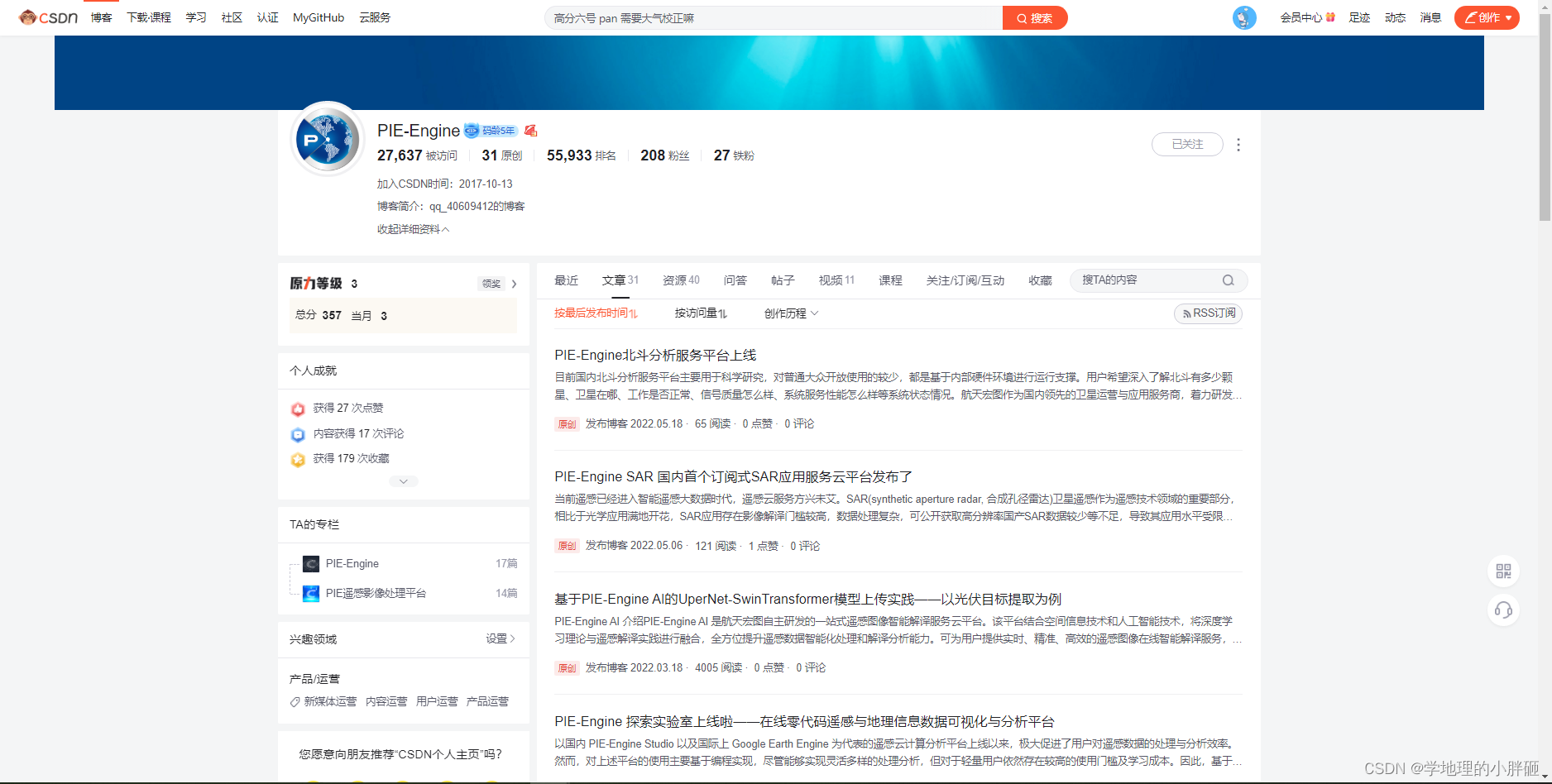
Task: Click the page vertical scrollbar
Action: point(1545,116)
